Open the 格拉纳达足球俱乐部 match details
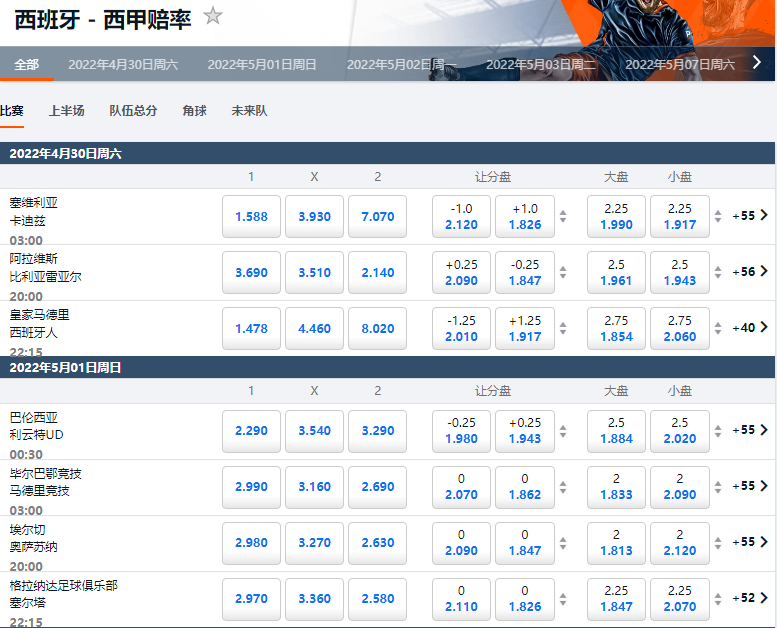 [64, 585]
